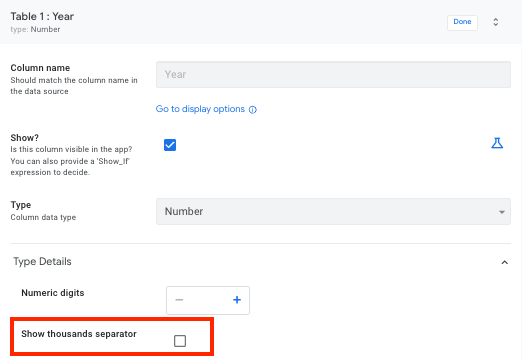The image size is (522, 360).
Task: Click the Table 1 : Year heading
Action: [42, 16]
